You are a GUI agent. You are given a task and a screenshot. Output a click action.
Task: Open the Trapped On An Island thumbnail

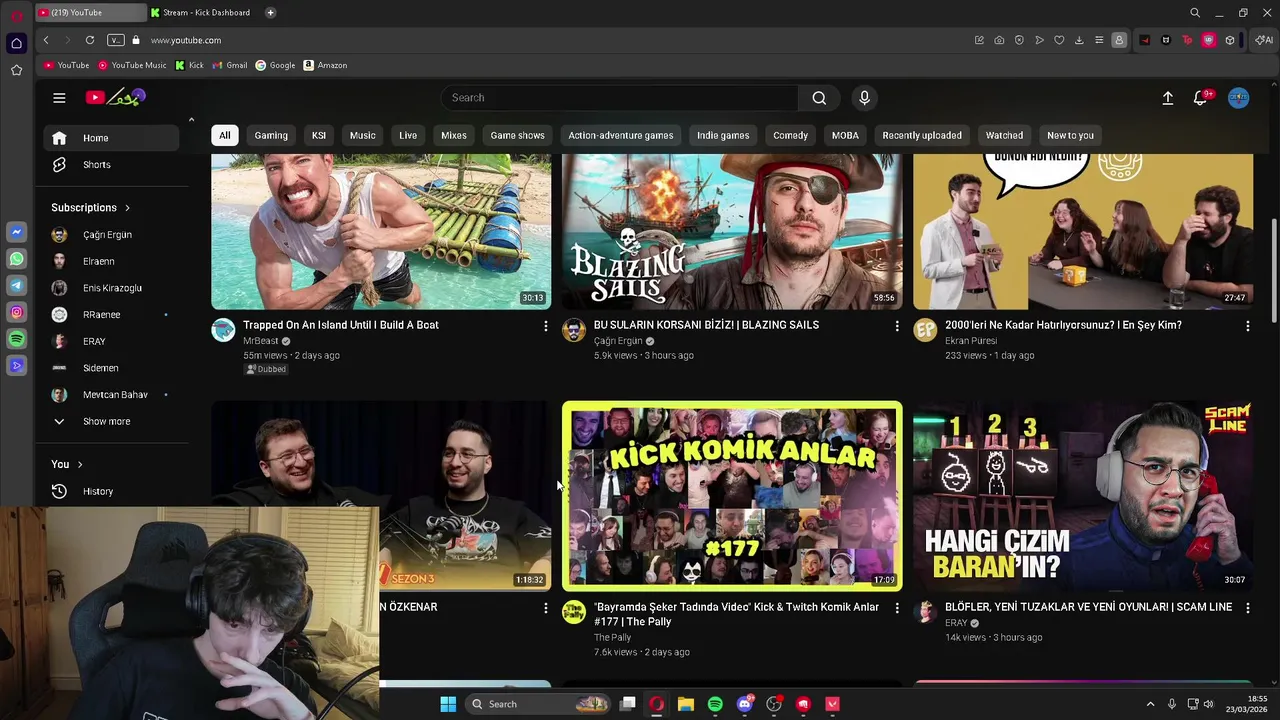pyautogui.click(x=381, y=231)
